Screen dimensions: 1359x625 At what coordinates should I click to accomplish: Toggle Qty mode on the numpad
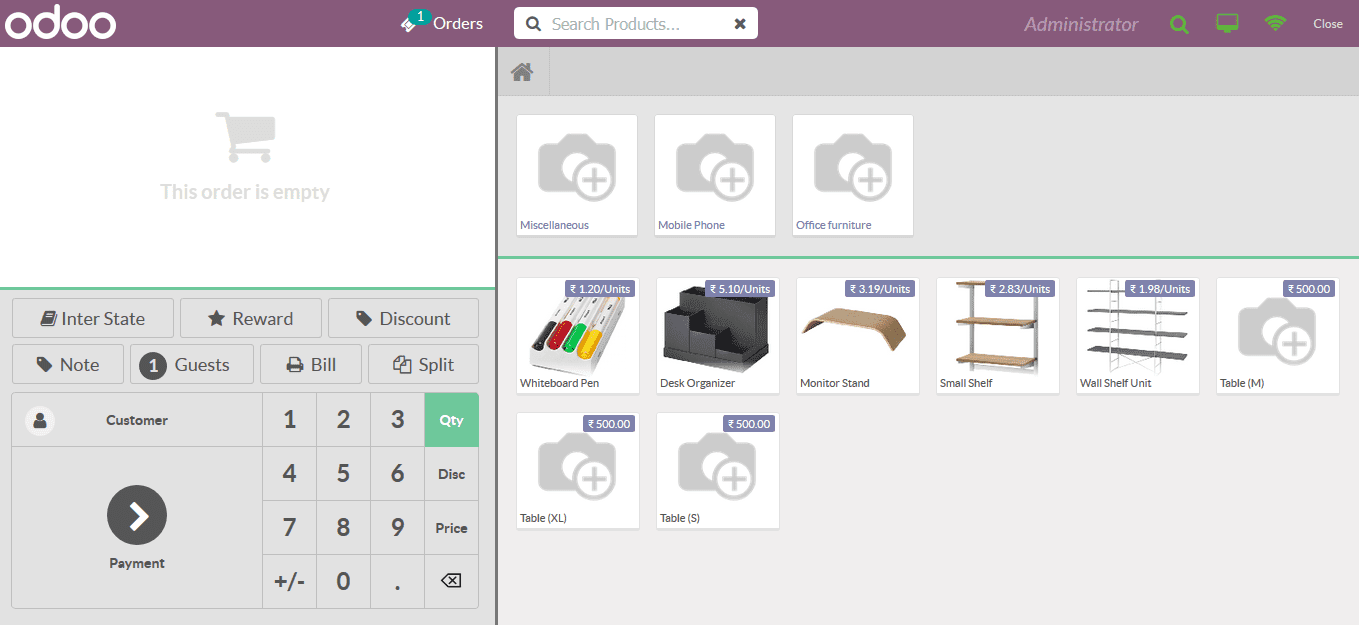click(451, 419)
